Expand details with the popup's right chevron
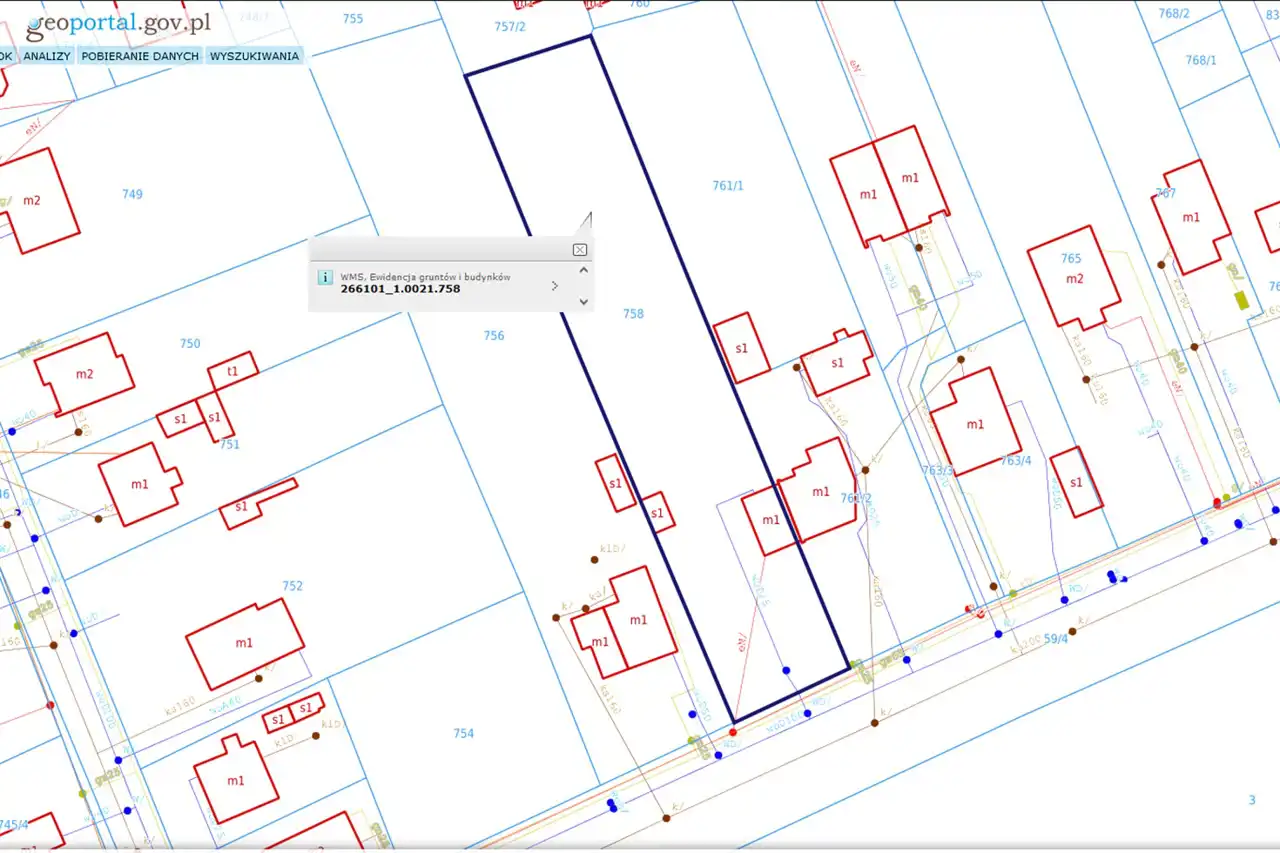1280x853 pixels. tap(555, 286)
